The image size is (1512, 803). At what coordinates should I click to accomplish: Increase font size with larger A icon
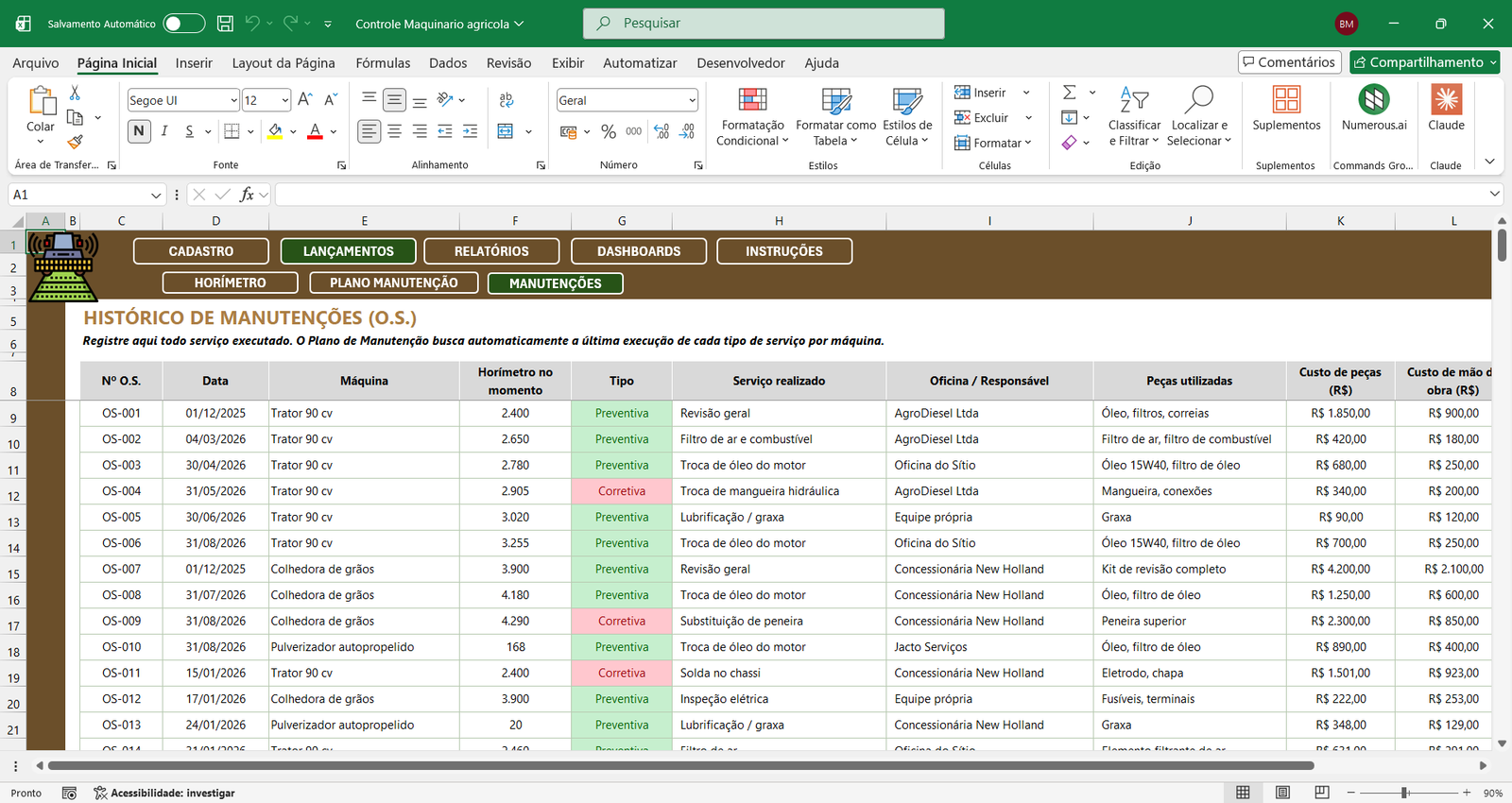point(305,99)
